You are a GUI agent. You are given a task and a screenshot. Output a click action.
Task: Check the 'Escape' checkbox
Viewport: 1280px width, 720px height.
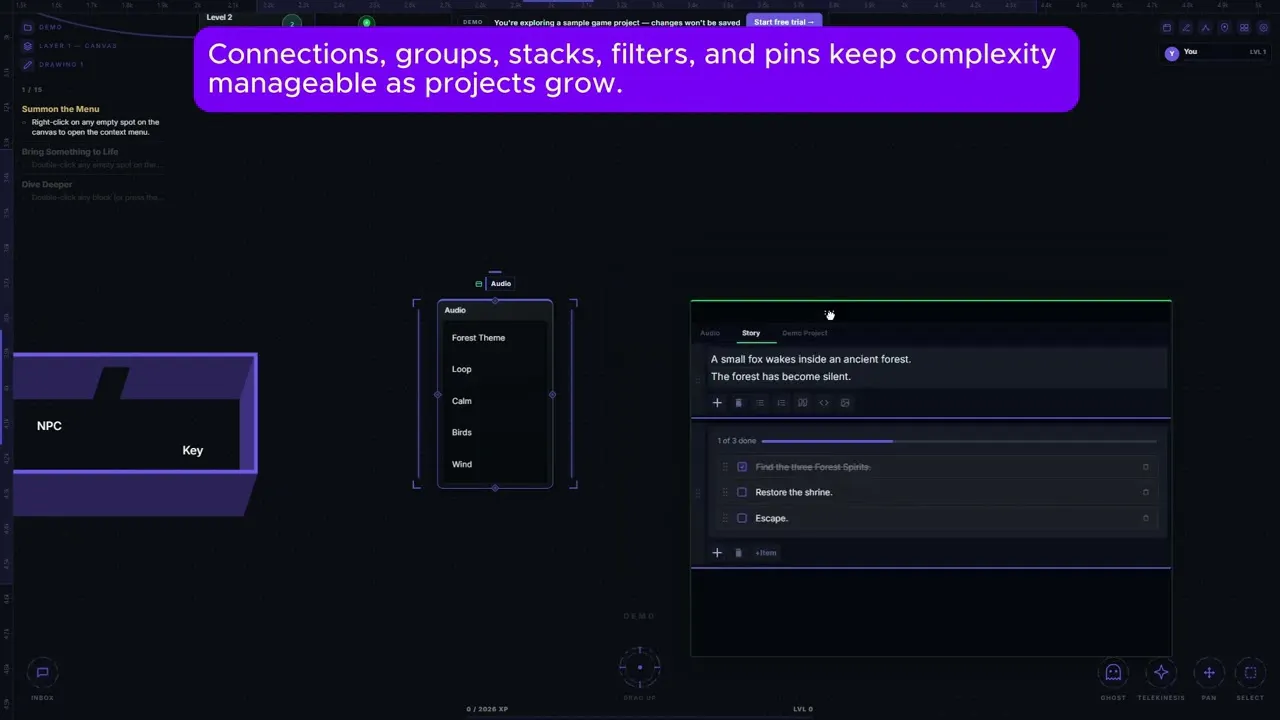(742, 518)
